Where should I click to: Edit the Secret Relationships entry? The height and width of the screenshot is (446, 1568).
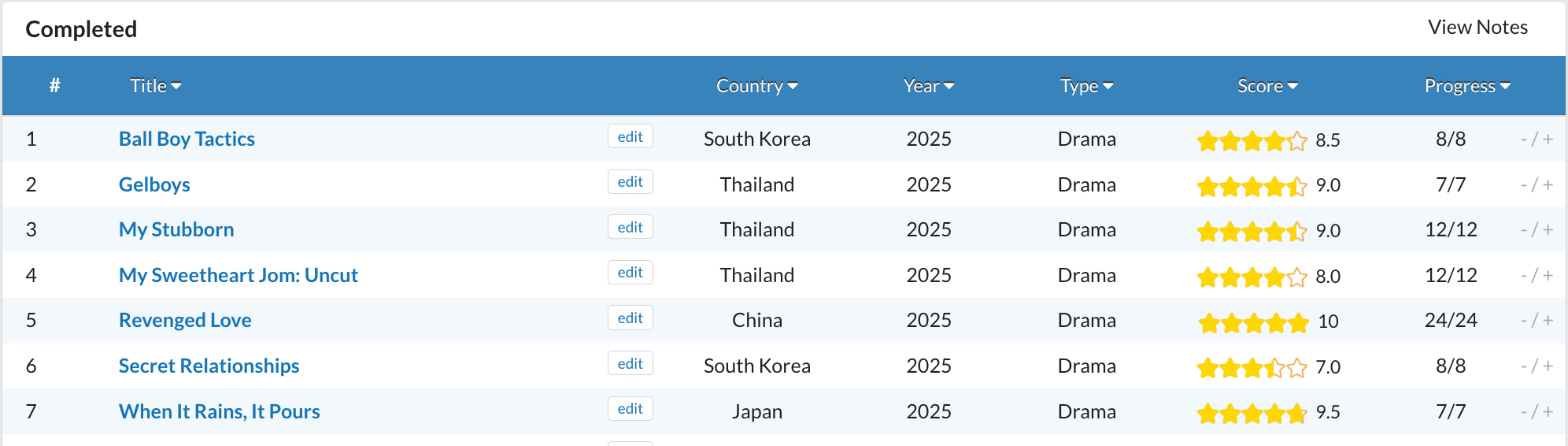[x=630, y=364]
